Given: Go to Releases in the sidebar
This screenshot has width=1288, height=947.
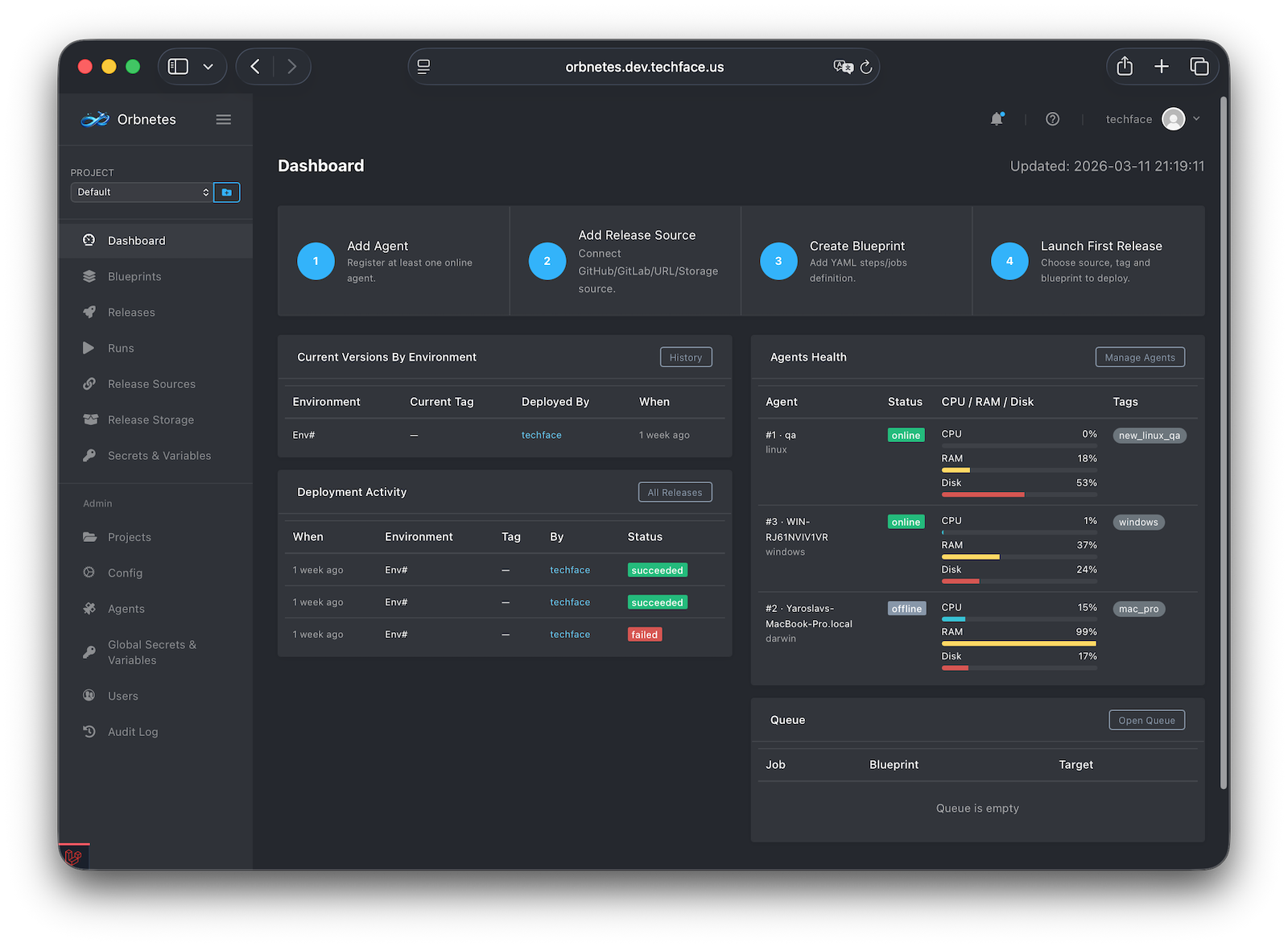Looking at the screenshot, I should click(131, 312).
